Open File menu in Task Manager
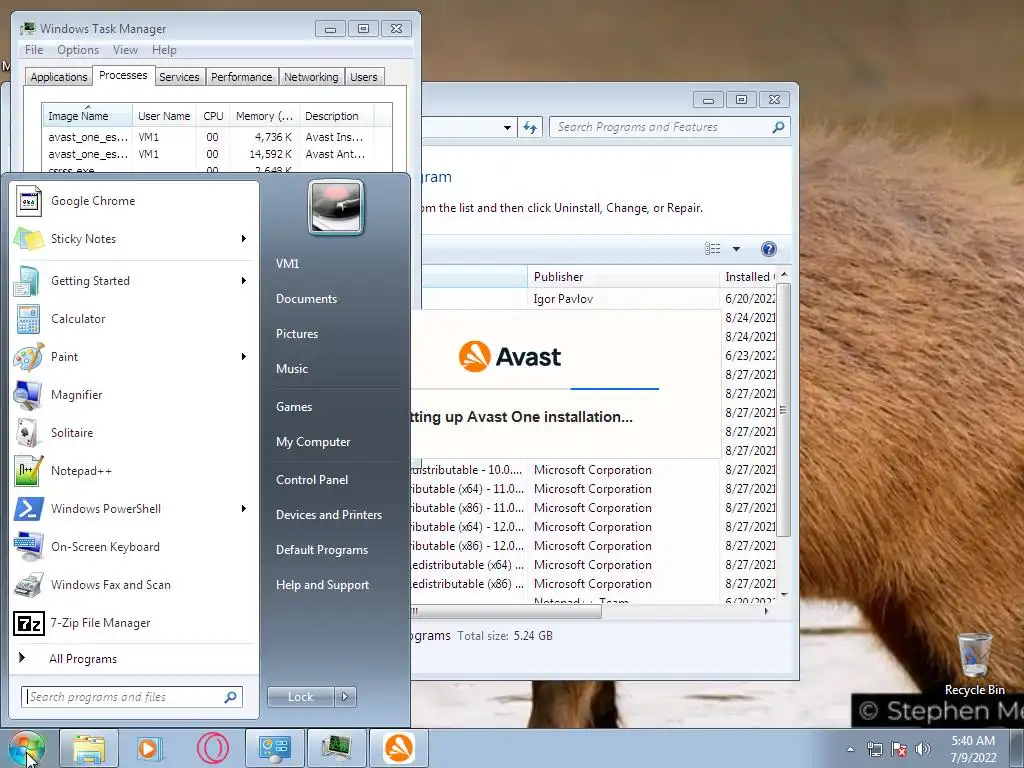 click(x=34, y=50)
